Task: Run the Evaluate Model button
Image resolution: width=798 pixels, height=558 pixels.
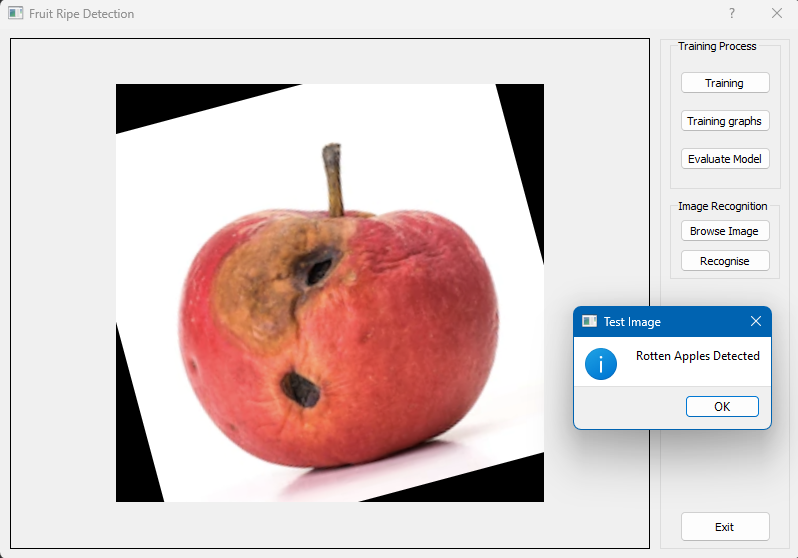Action: 725,159
